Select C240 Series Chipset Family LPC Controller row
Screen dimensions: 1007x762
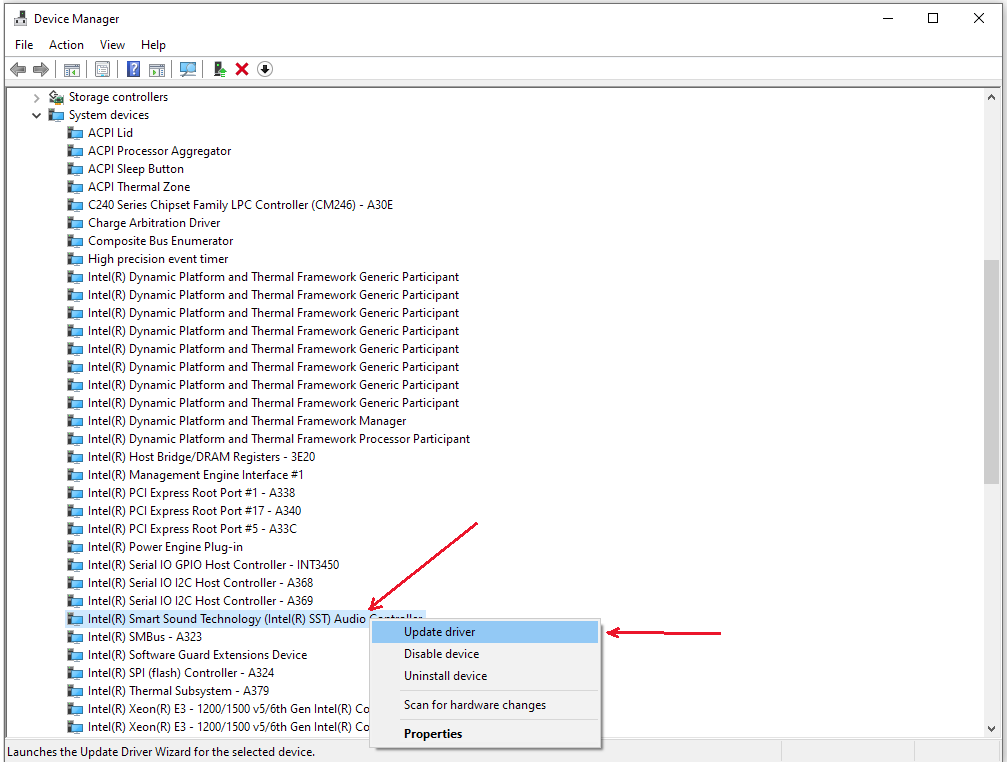240,205
